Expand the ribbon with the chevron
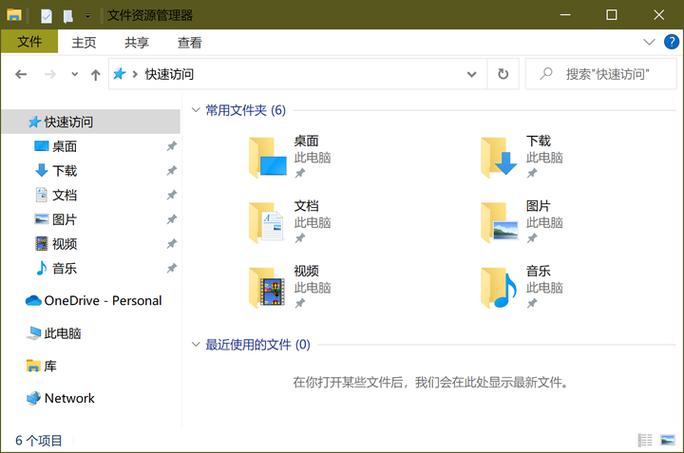Screen dimensions: 684x453 pos(649,42)
